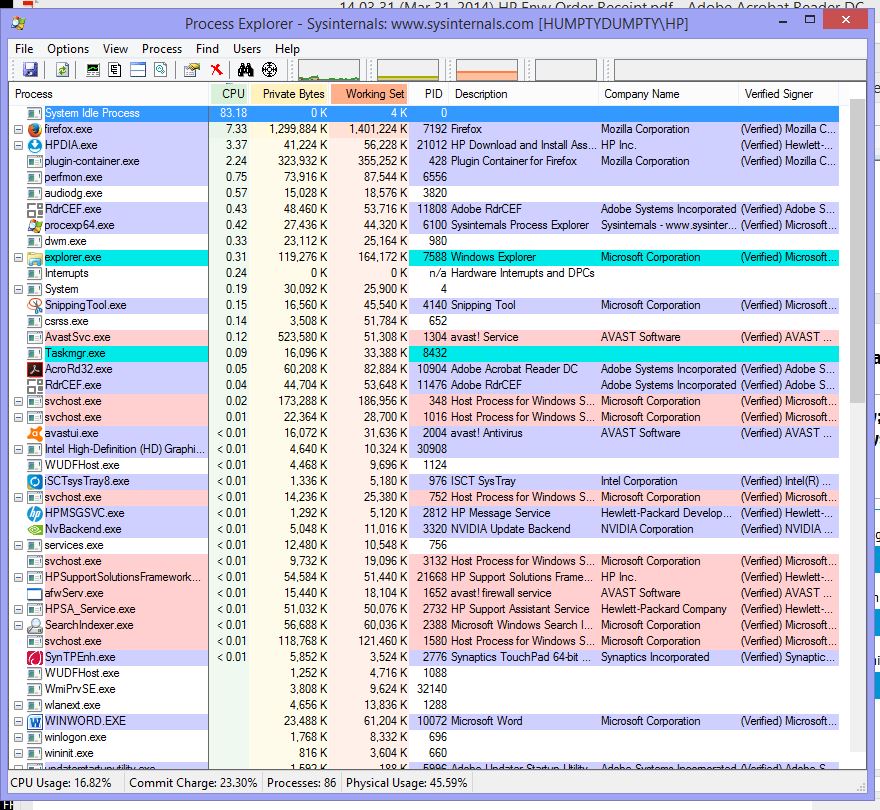
Task: Click the HPDIA.exe download icon
Action: (35, 145)
